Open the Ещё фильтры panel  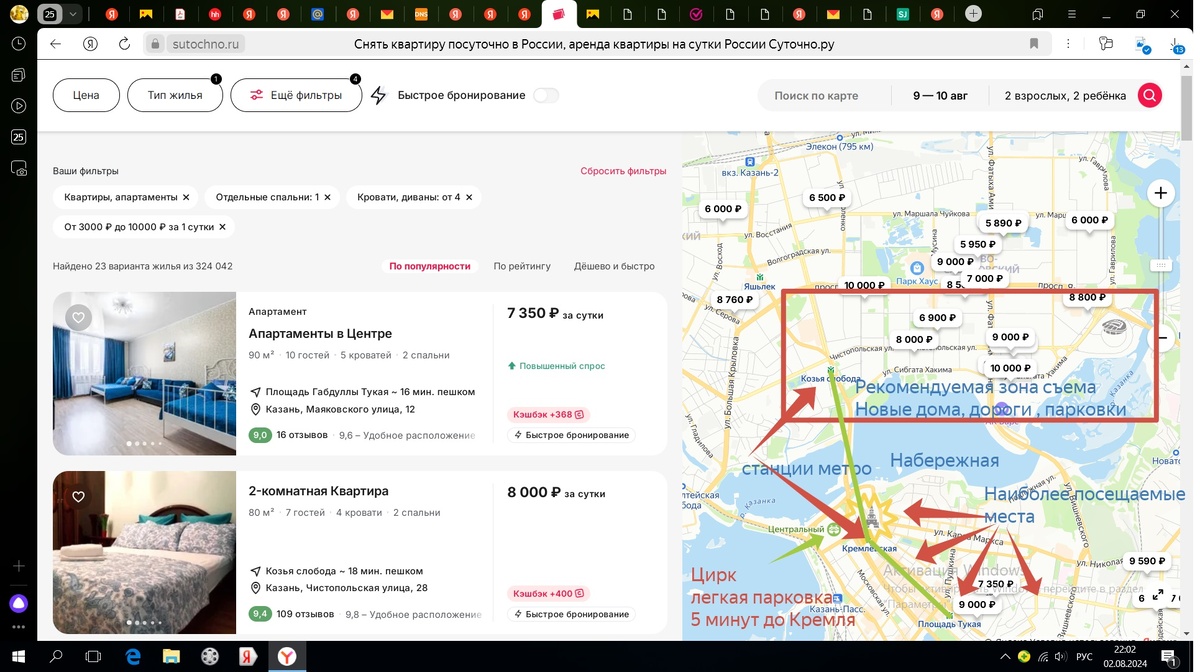(296, 95)
